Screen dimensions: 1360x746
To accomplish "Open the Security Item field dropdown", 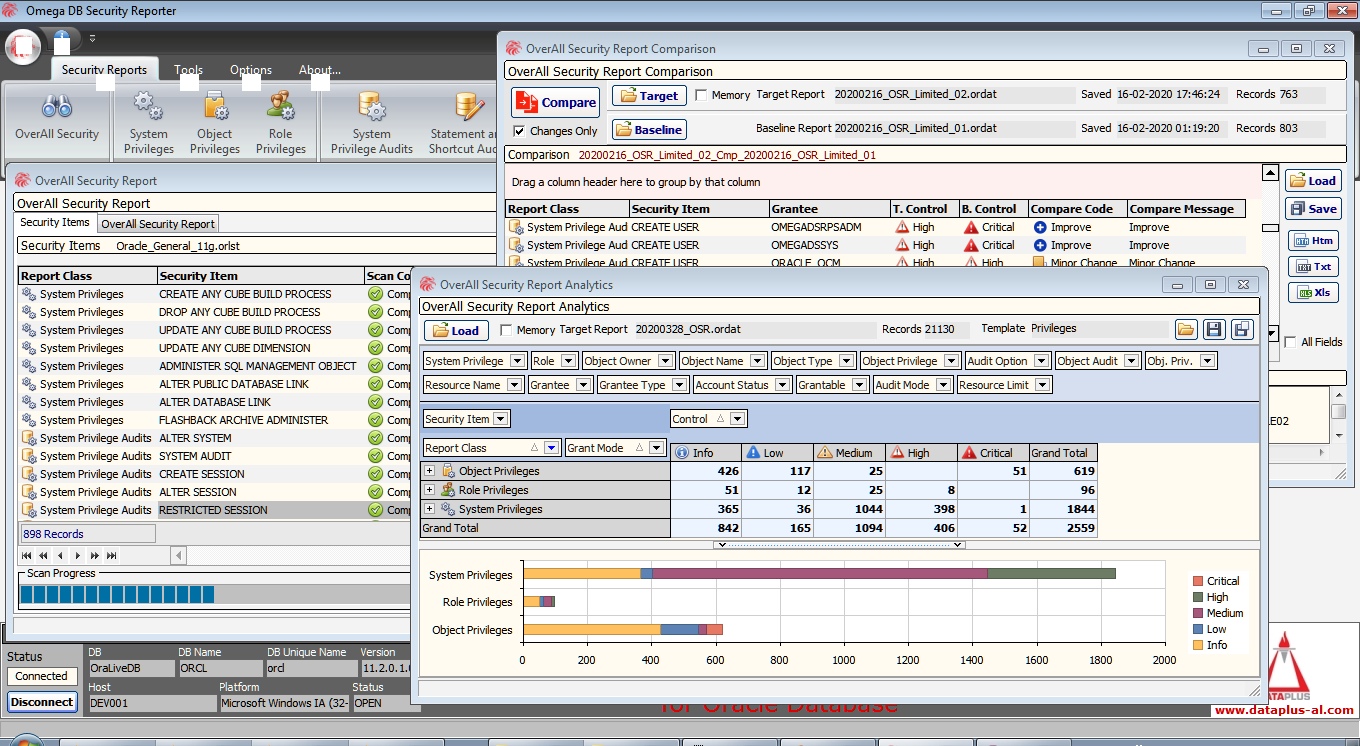I will [x=501, y=419].
